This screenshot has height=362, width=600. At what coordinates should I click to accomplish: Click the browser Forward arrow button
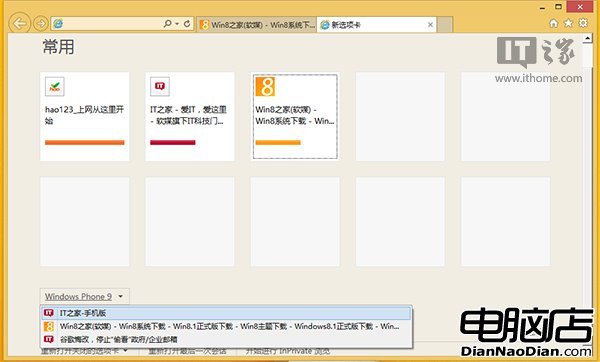tap(41, 24)
